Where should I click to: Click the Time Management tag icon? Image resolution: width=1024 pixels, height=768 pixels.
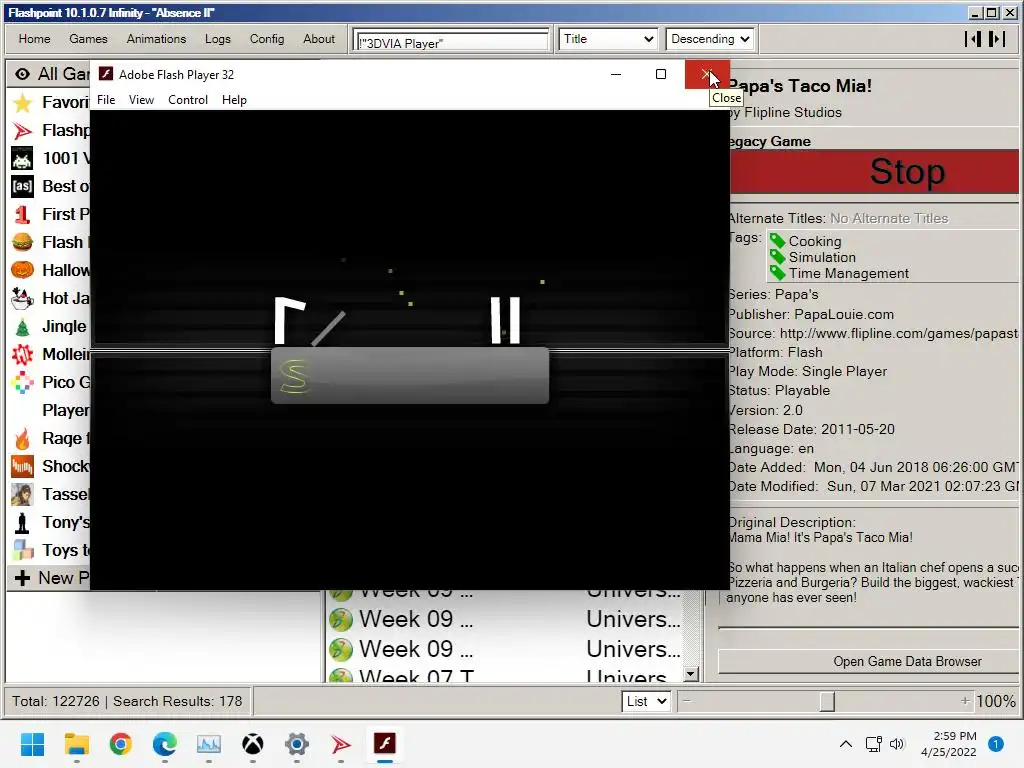(x=777, y=272)
